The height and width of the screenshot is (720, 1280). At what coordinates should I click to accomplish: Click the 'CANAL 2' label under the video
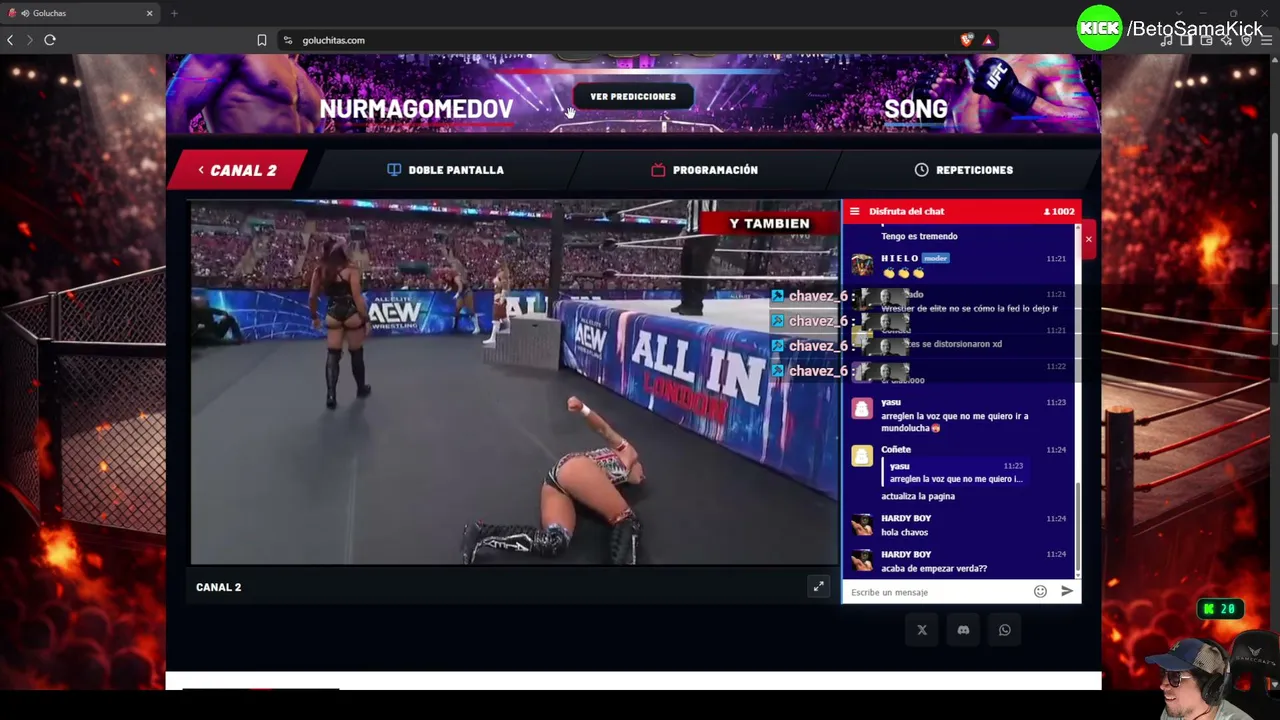pos(218,587)
